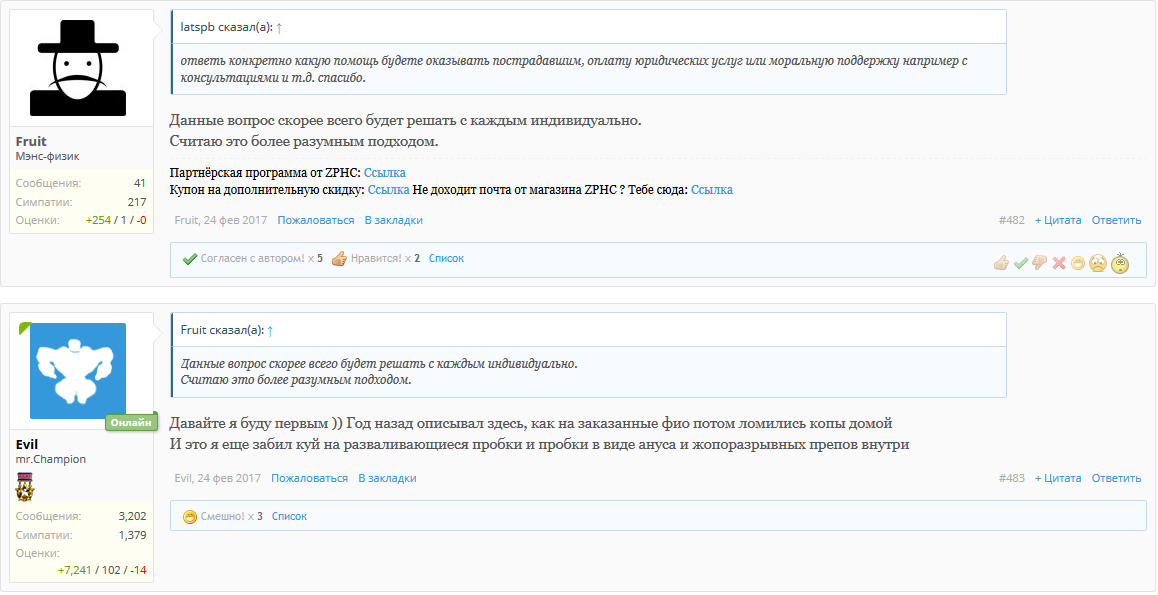
Task: Click the laughing smiley rating icon
Action: [1077, 263]
